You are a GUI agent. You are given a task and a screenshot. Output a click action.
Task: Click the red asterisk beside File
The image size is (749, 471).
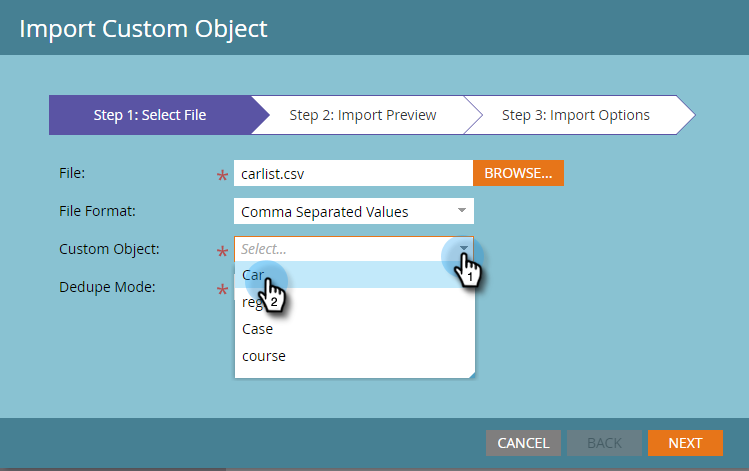click(x=222, y=177)
